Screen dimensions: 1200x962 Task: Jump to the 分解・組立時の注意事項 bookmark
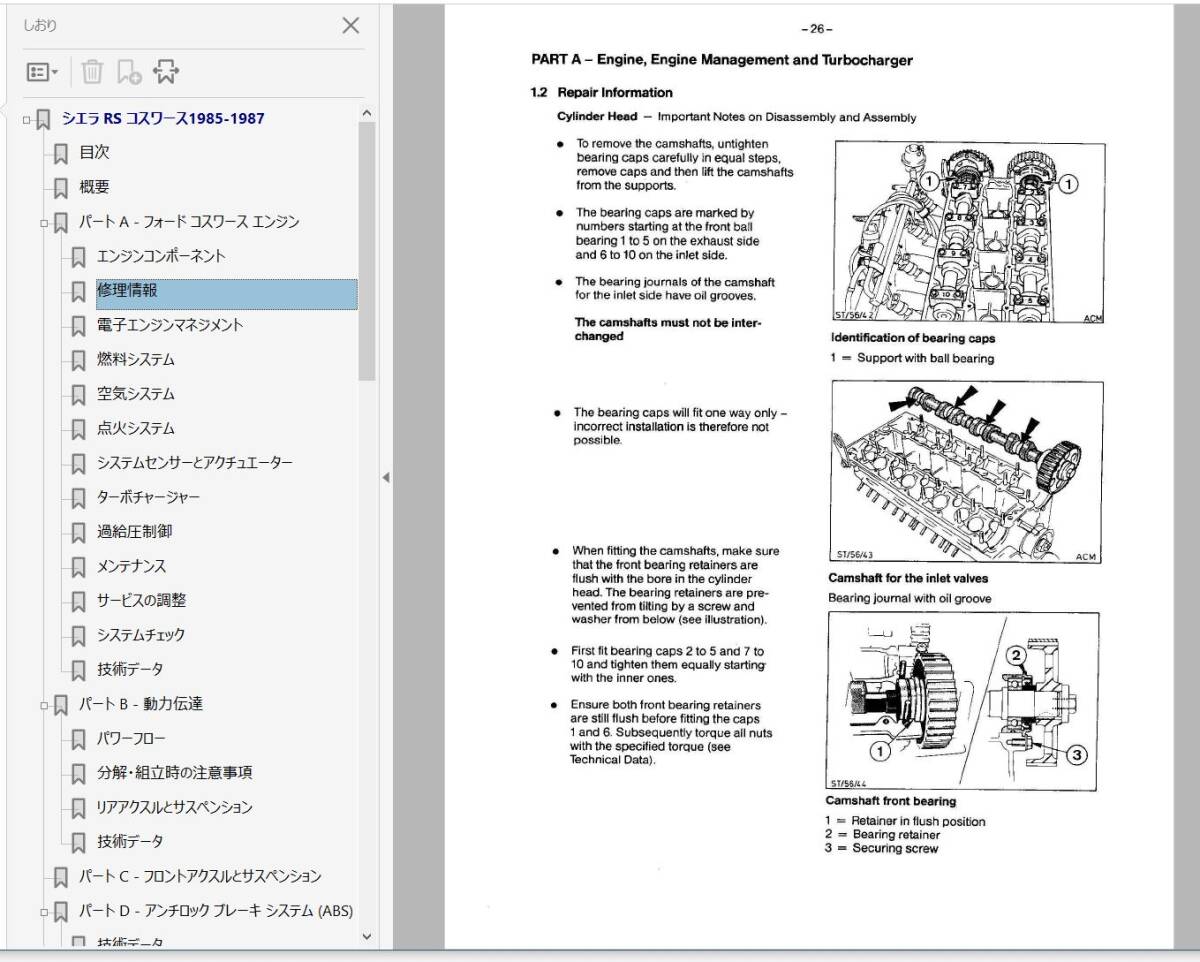pyautogui.click(x=175, y=774)
